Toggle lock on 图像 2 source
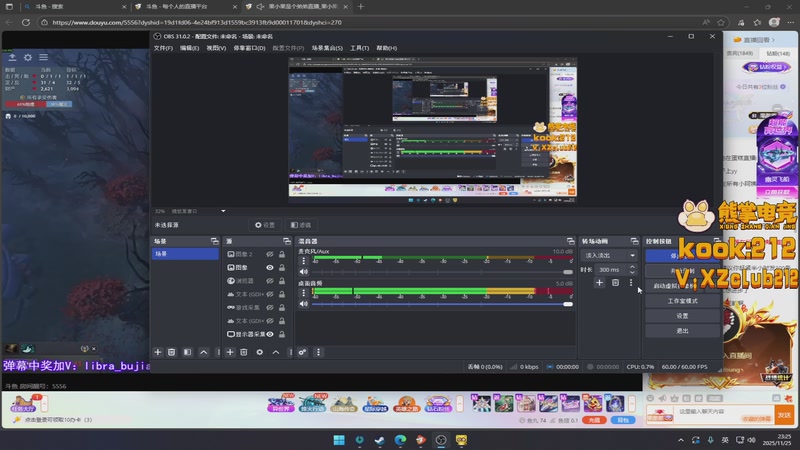This screenshot has width=800, height=450. click(x=282, y=254)
